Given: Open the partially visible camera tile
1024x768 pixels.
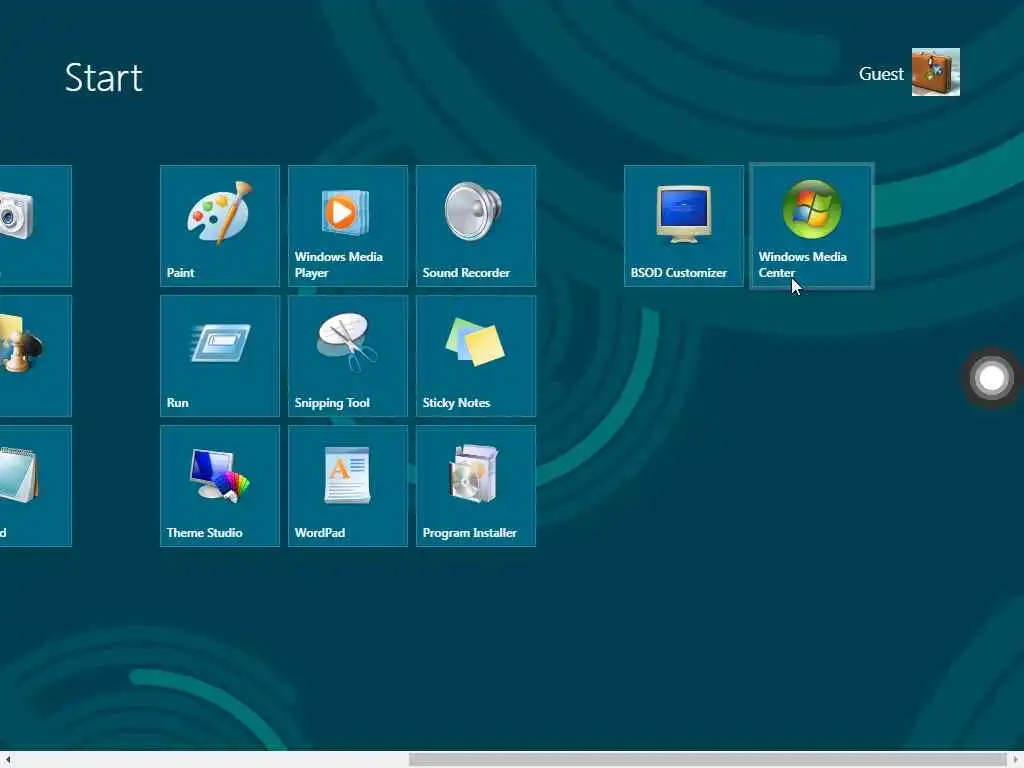Looking at the screenshot, I should 35,226.
